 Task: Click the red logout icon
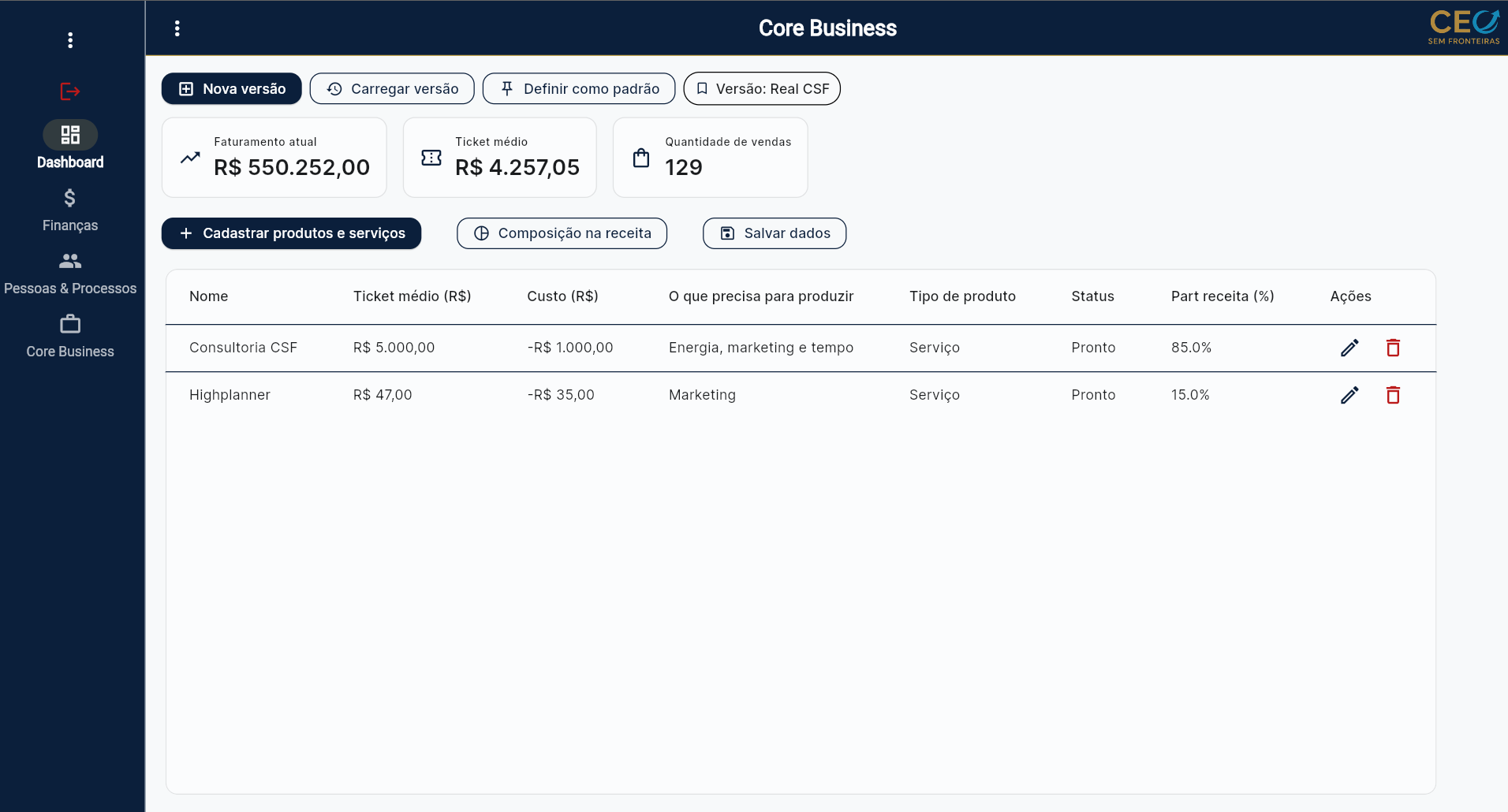click(70, 91)
